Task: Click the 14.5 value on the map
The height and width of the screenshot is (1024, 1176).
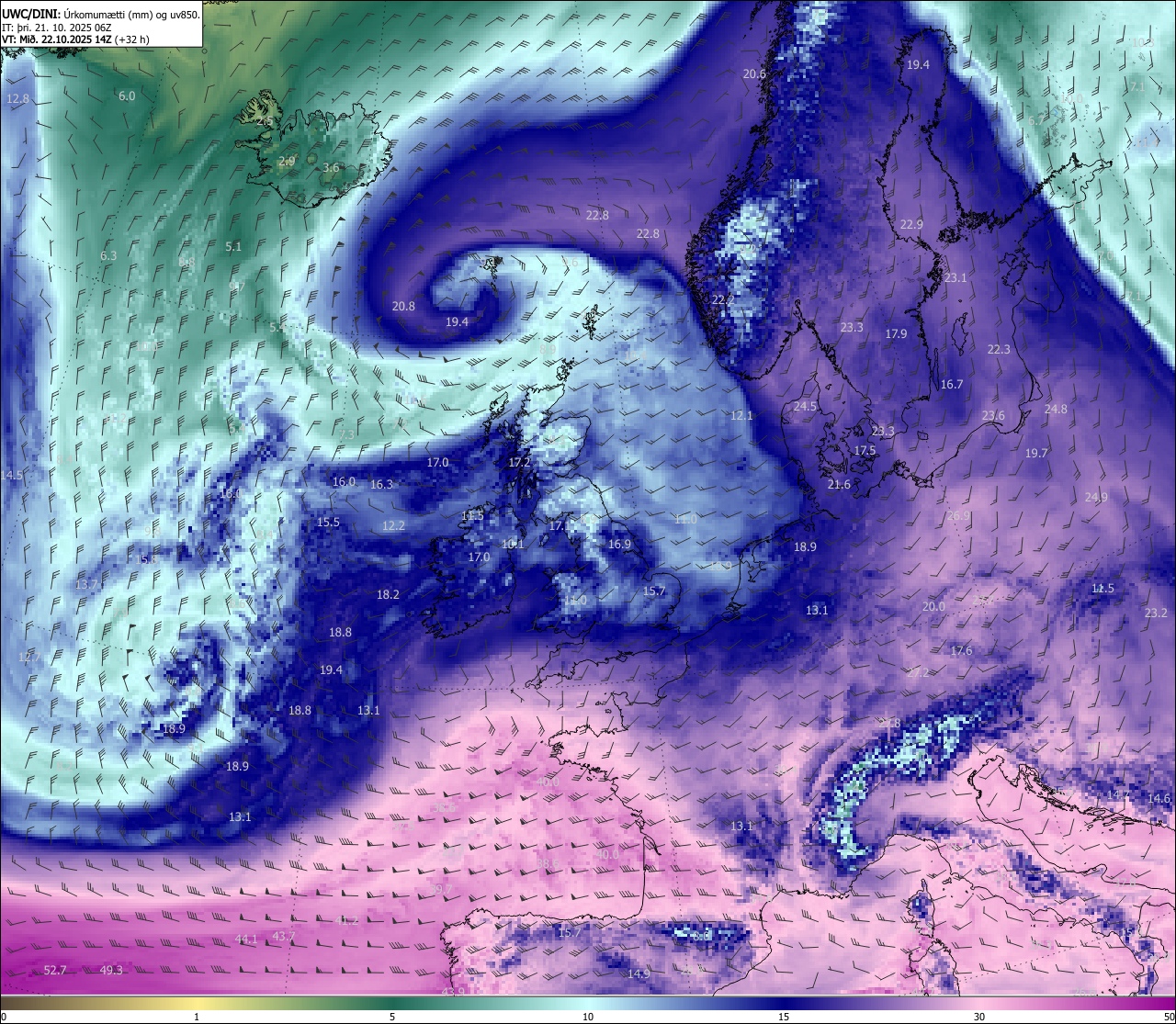Action: (11, 476)
